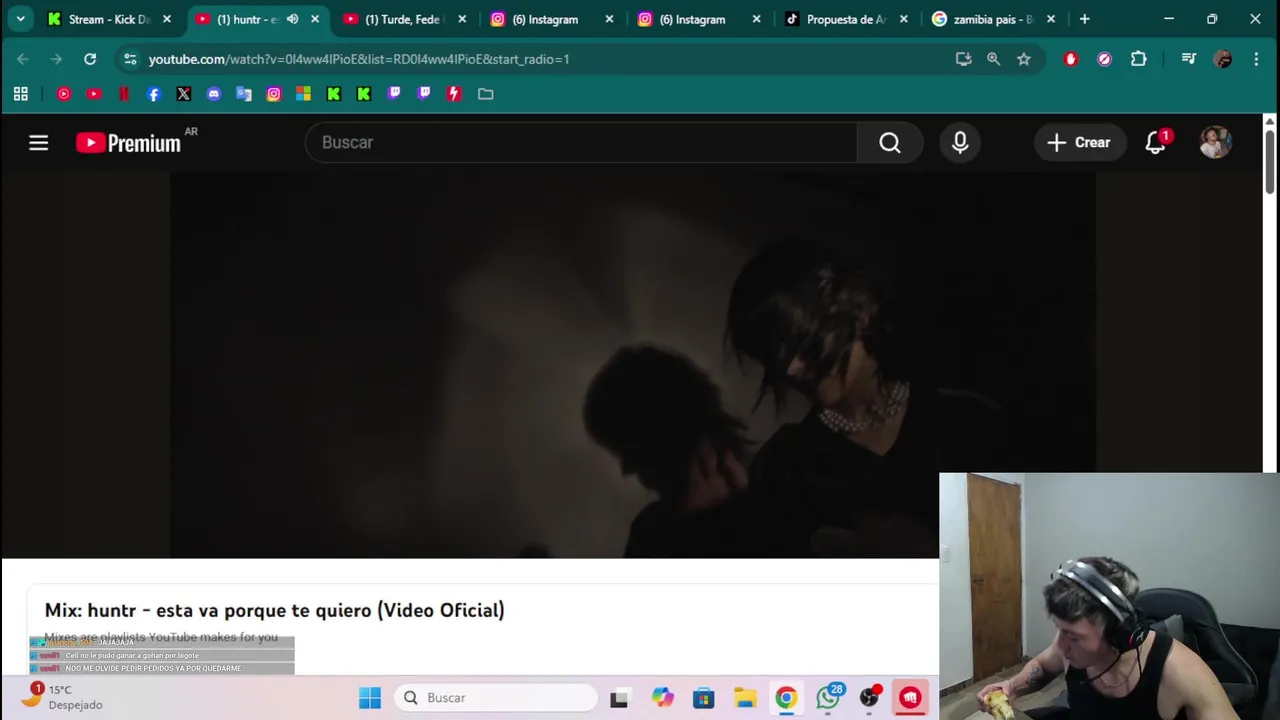Open the red hand ad-blocker extension

(x=1071, y=59)
